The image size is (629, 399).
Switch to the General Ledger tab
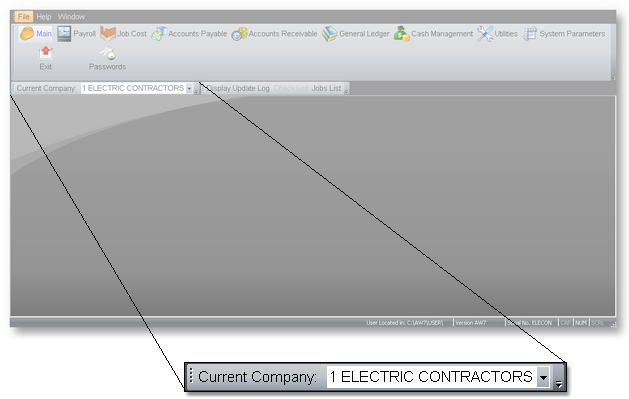tap(356, 34)
